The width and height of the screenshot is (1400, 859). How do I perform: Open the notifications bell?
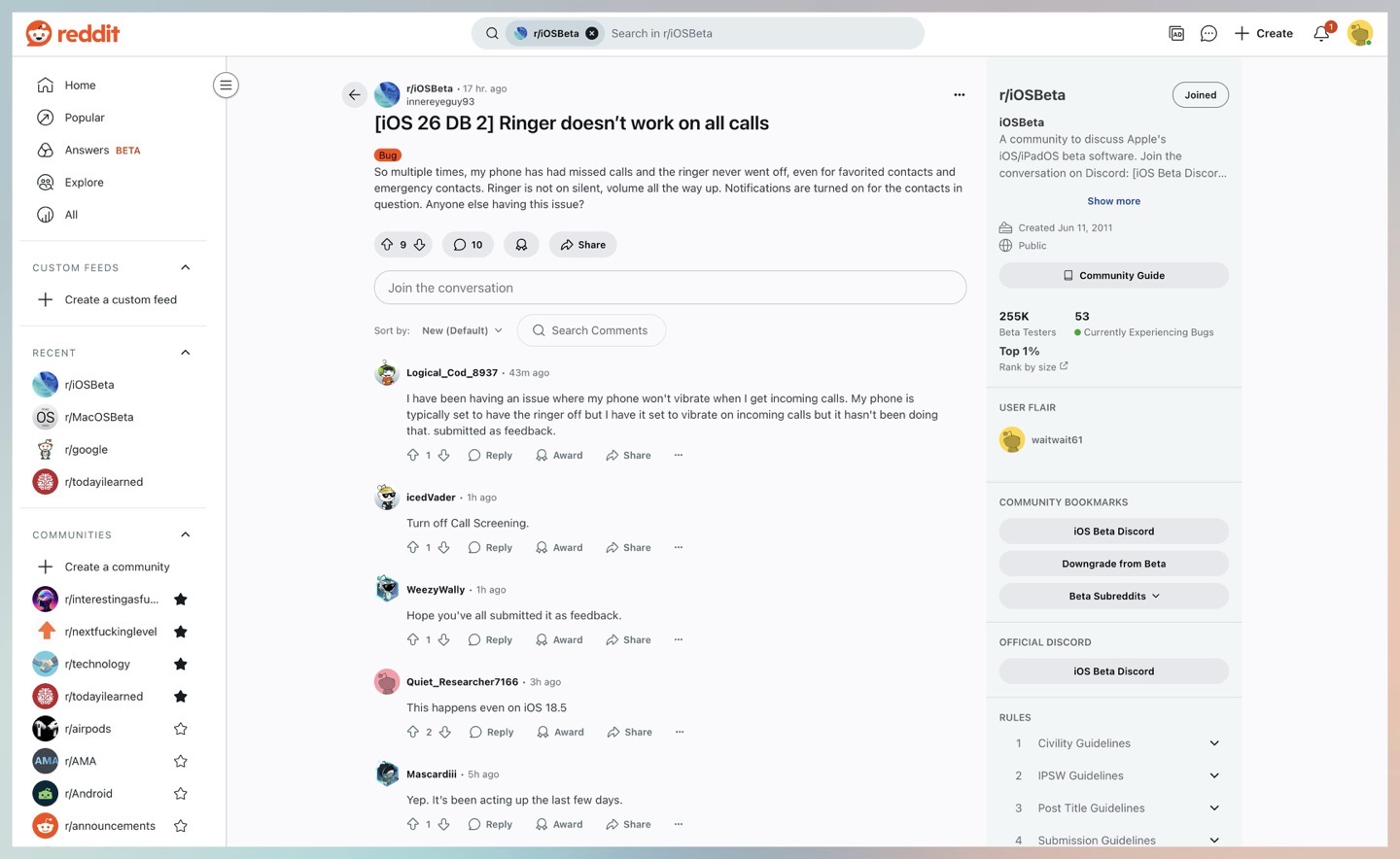pyautogui.click(x=1321, y=33)
